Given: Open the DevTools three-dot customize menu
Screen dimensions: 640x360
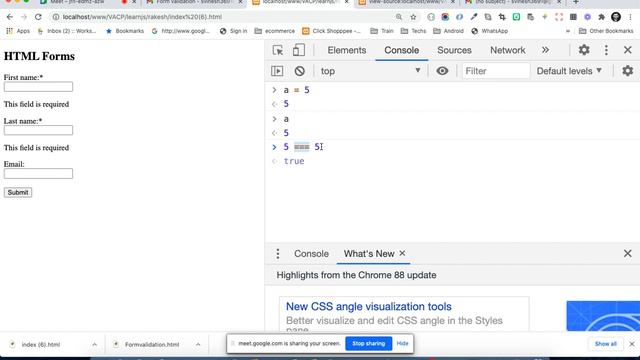Looking at the screenshot, I should pyautogui.click(x=606, y=50).
